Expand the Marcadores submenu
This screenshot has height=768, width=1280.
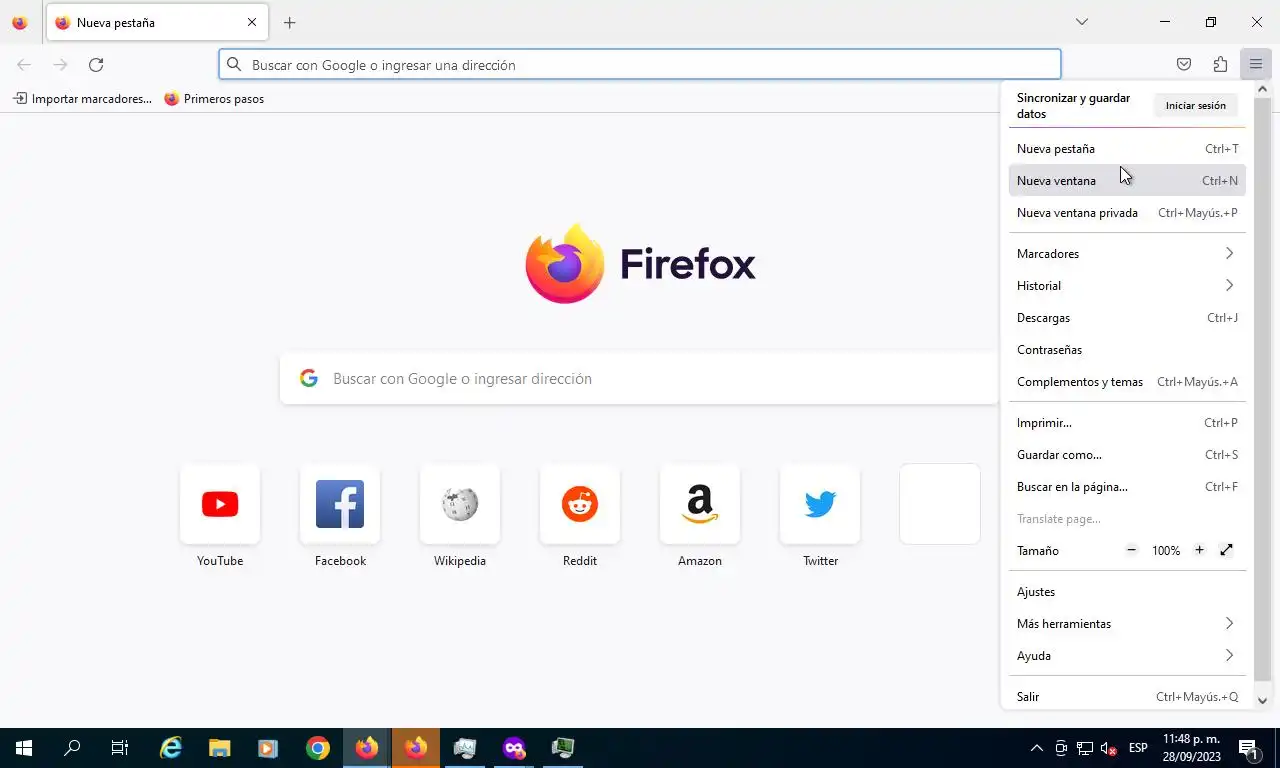tap(1127, 254)
